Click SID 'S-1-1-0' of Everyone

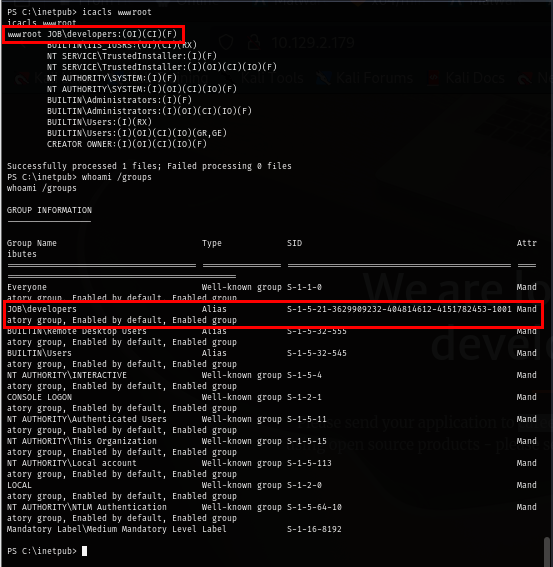coord(304,287)
